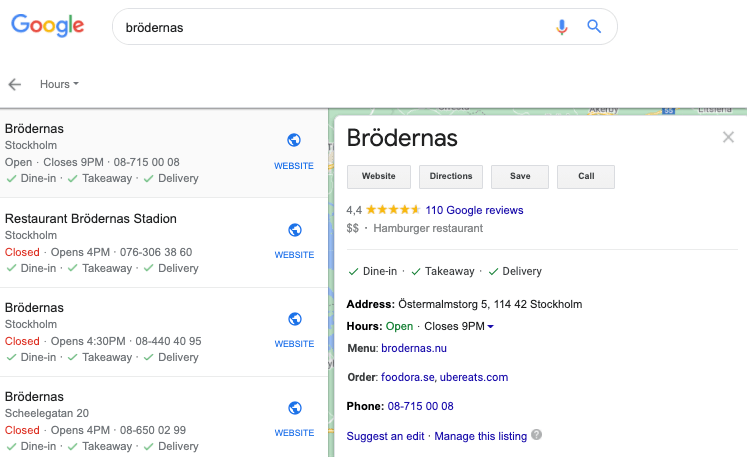Go back with the left arrow icon
747x457 pixels.
tap(15, 84)
